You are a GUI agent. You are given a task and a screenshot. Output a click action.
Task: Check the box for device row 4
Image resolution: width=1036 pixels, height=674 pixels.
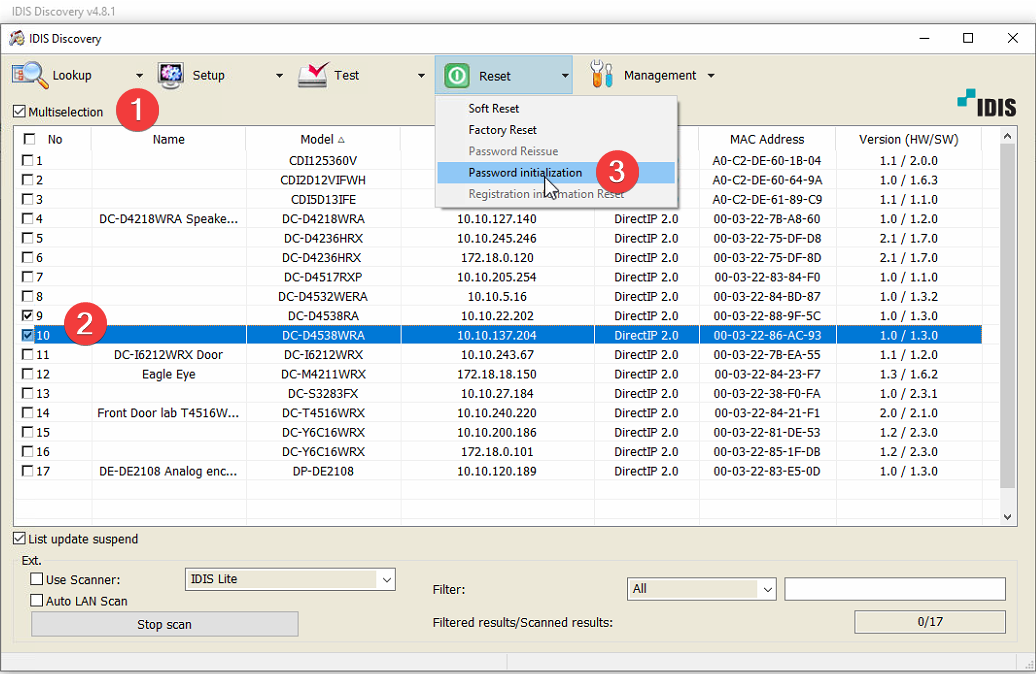click(27, 218)
